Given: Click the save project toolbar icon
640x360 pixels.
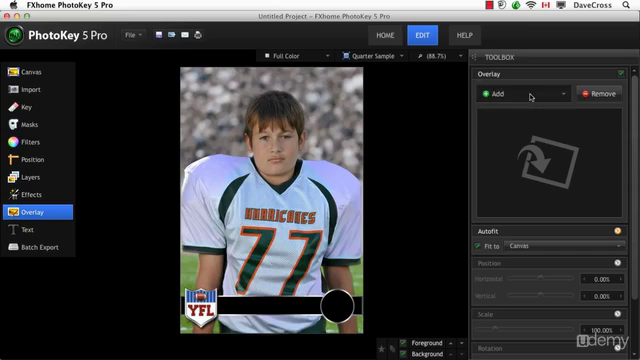Looking at the screenshot, I should click(x=159, y=35).
